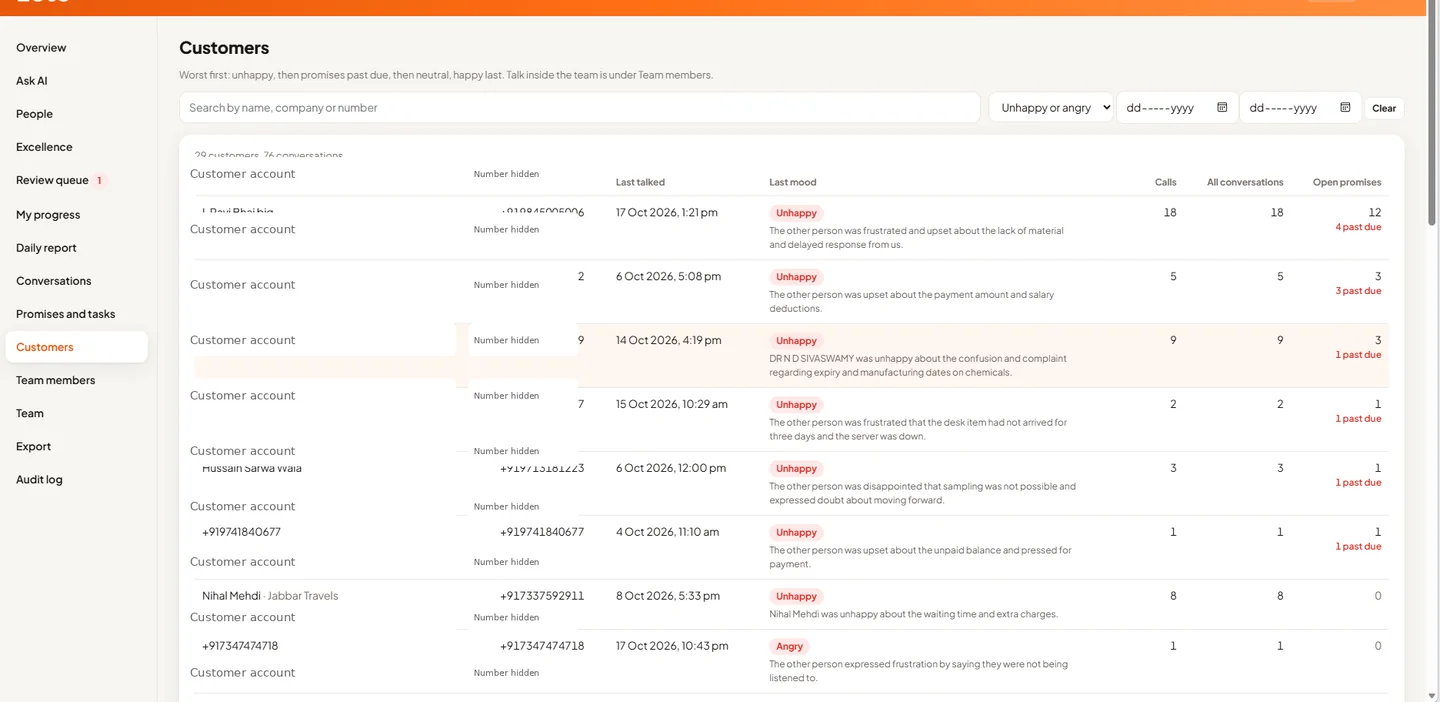Click the Unhappy badge in Nihal Mehdi's row

(796, 597)
